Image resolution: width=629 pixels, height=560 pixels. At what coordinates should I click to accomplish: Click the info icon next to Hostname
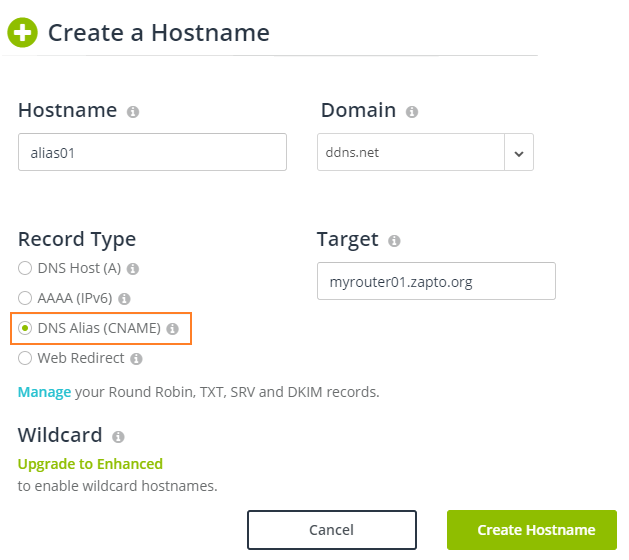tap(133, 112)
